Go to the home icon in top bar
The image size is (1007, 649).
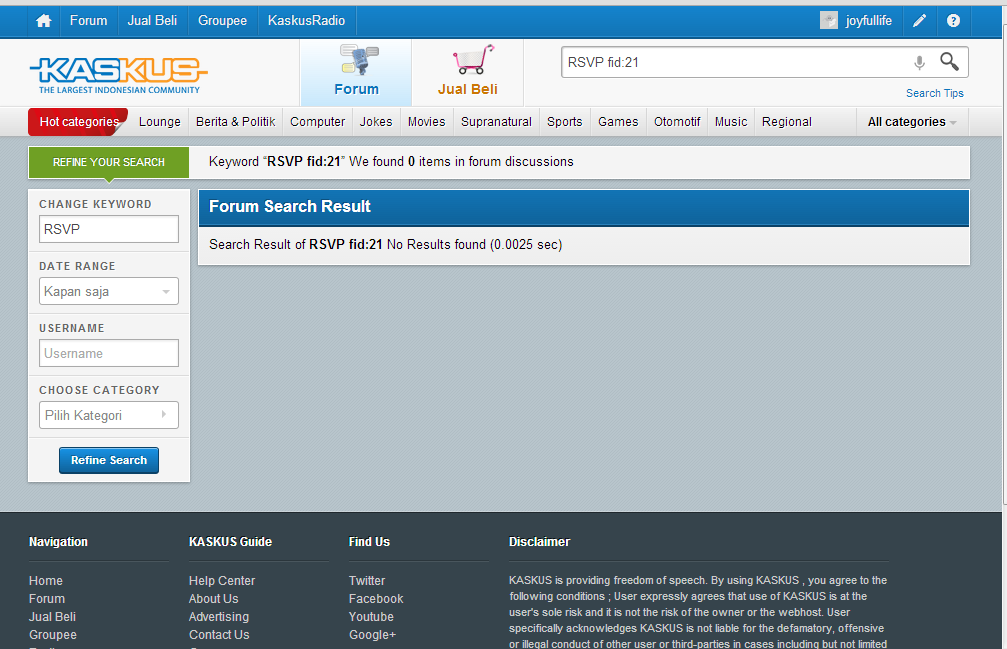(44, 21)
